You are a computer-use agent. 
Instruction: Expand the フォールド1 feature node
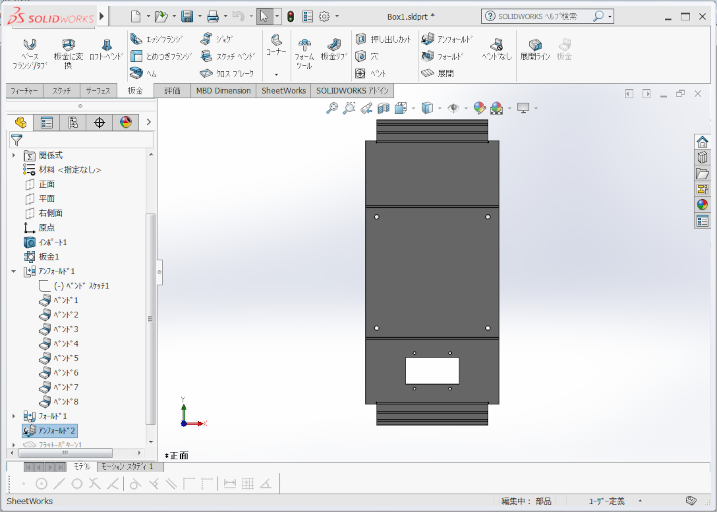click(x=13, y=415)
